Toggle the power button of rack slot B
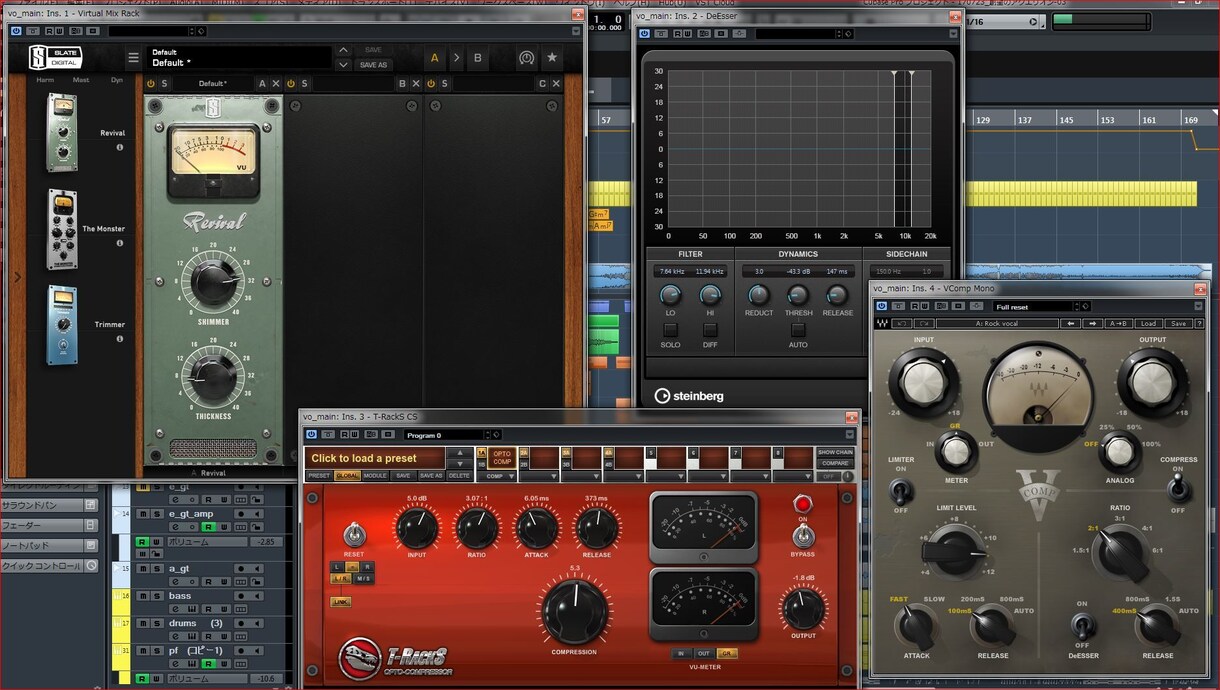This screenshot has width=1220, height=690. click(x=291, y=83)
